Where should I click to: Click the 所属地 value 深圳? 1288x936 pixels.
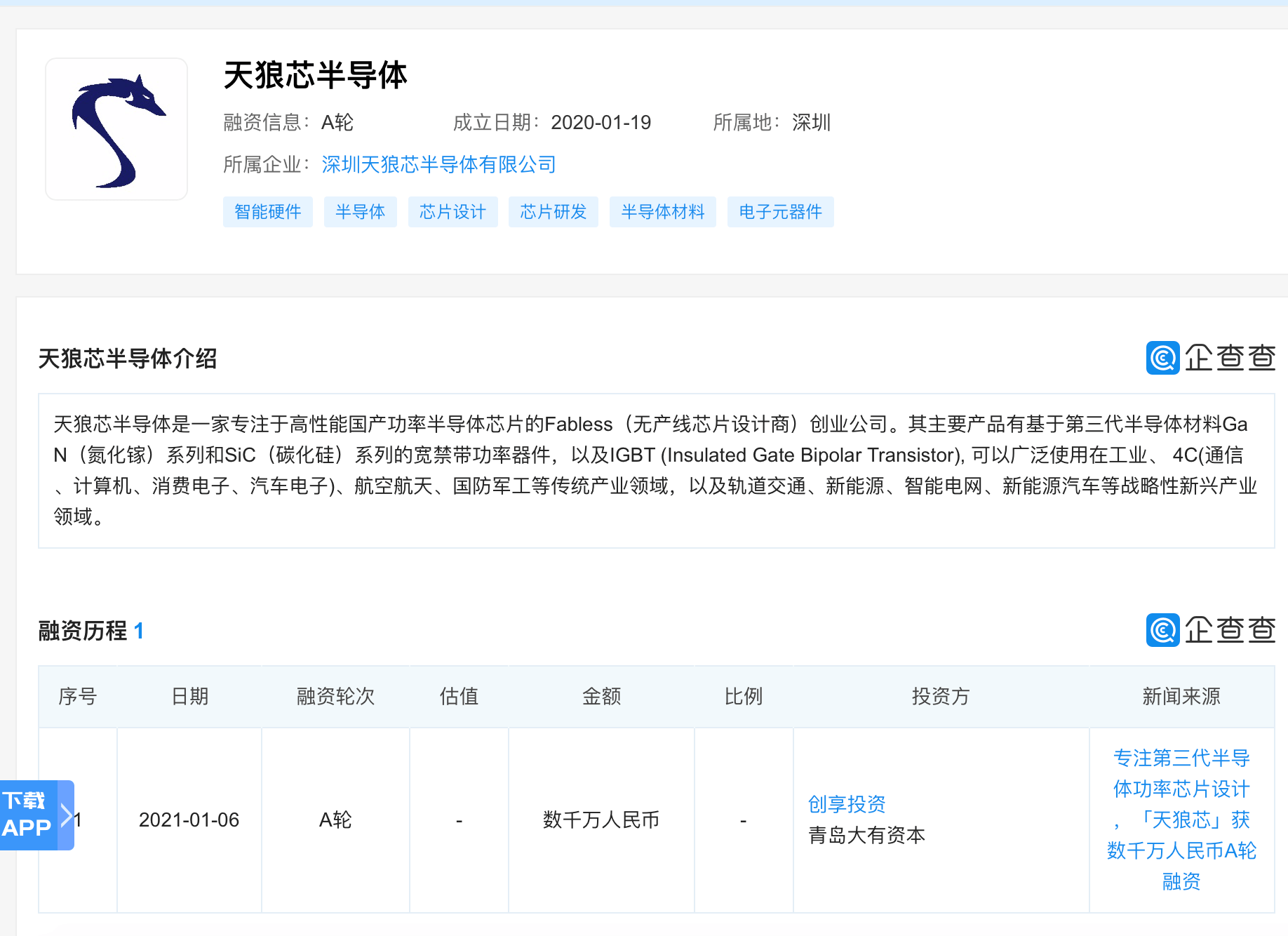point(812,123)
